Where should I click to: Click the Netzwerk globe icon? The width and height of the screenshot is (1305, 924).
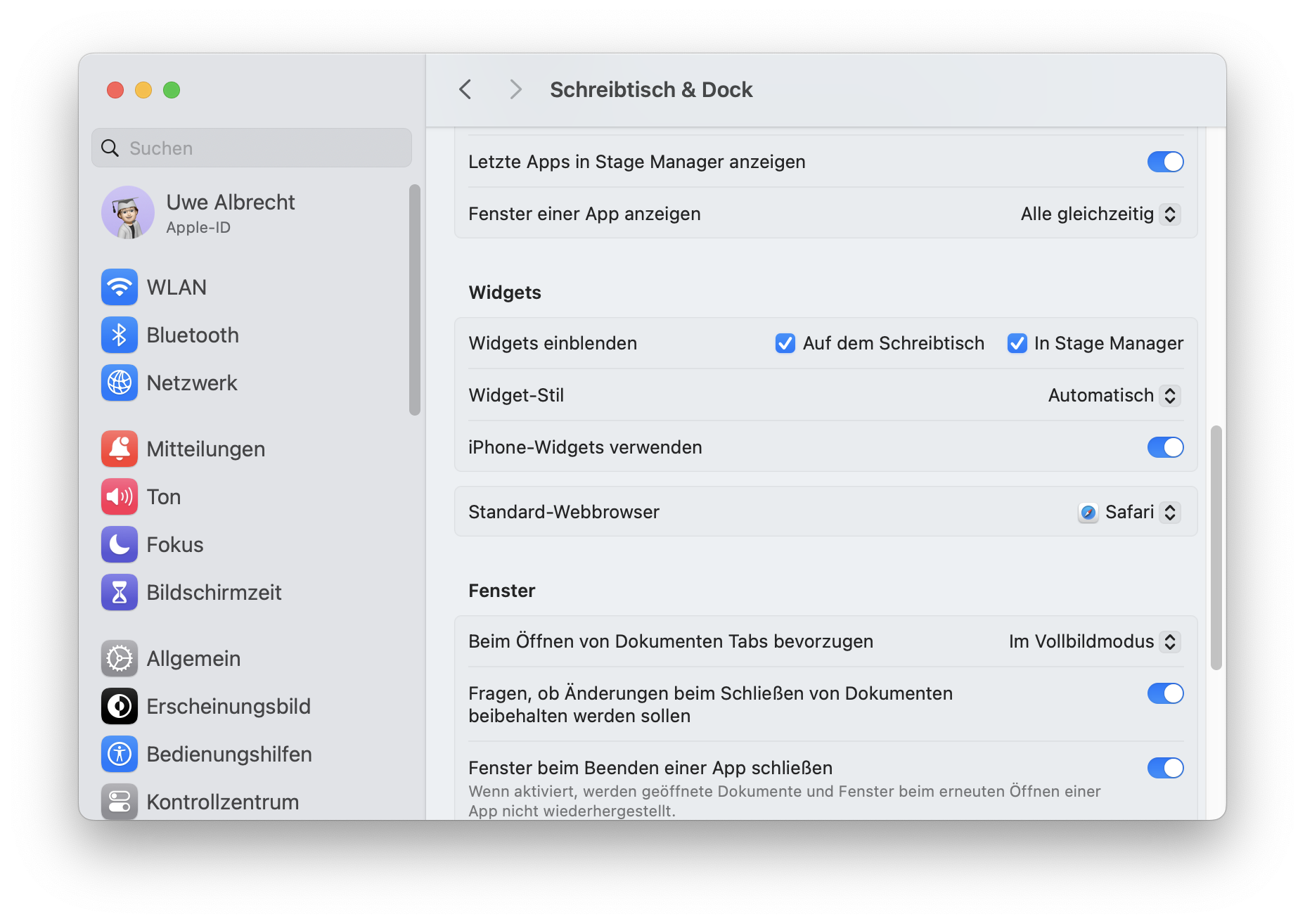(x=120, y=383)
